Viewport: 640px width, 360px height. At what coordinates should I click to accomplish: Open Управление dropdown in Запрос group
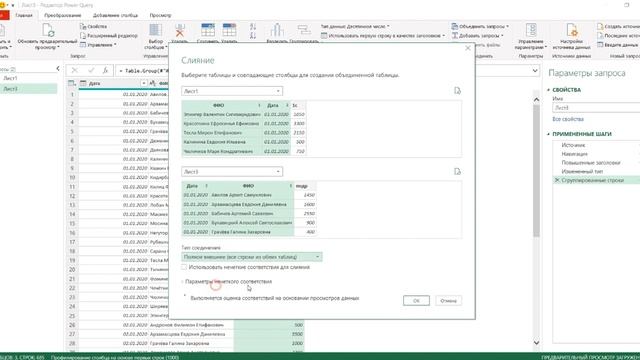coord(98,45)
